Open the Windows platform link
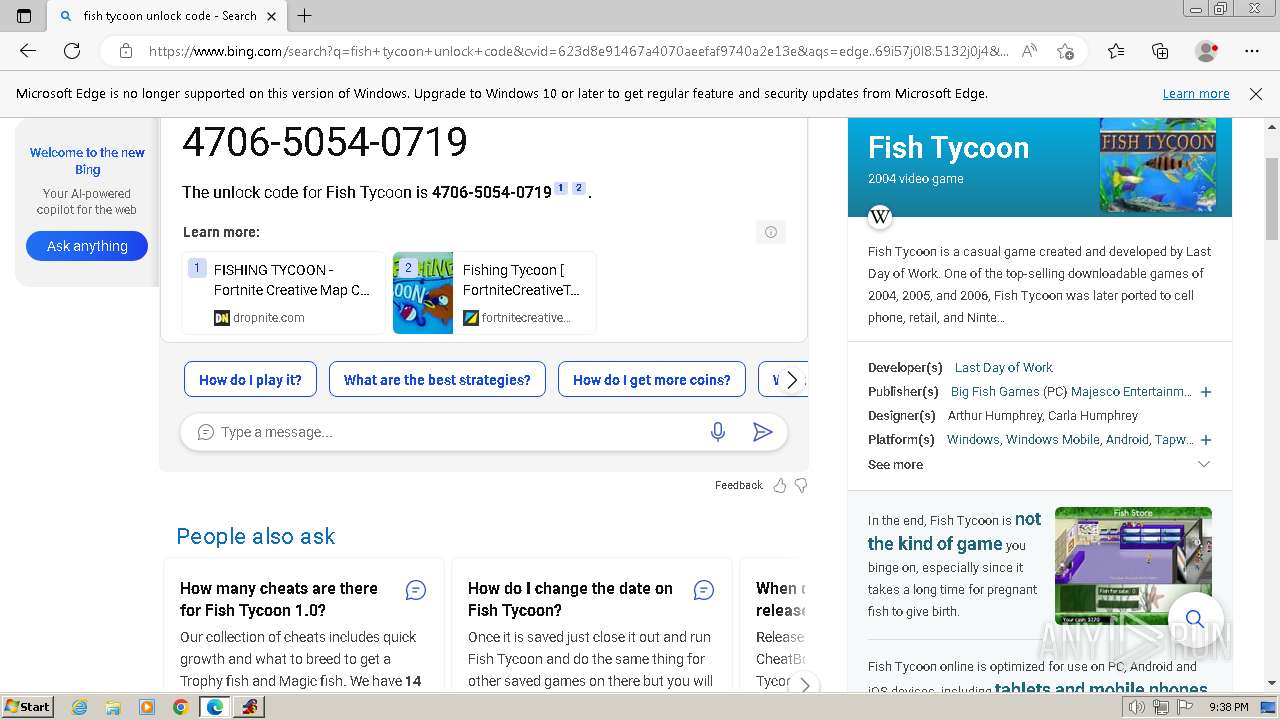 click(973, 440)
